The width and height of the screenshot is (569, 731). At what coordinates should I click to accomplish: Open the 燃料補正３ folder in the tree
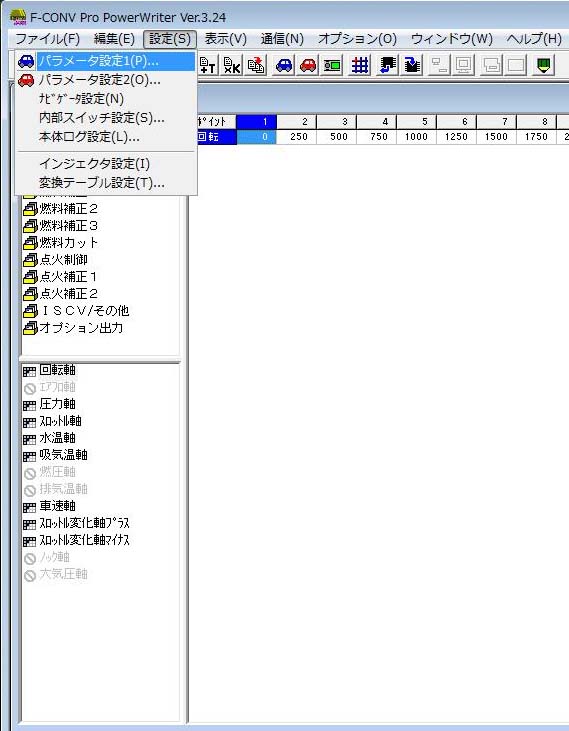click(x=61, y=226)
